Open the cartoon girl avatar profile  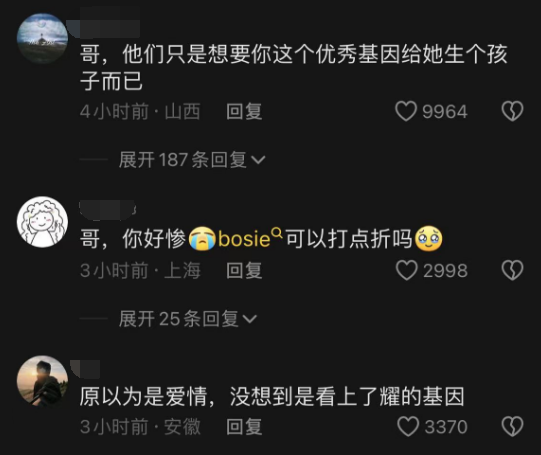42,222
